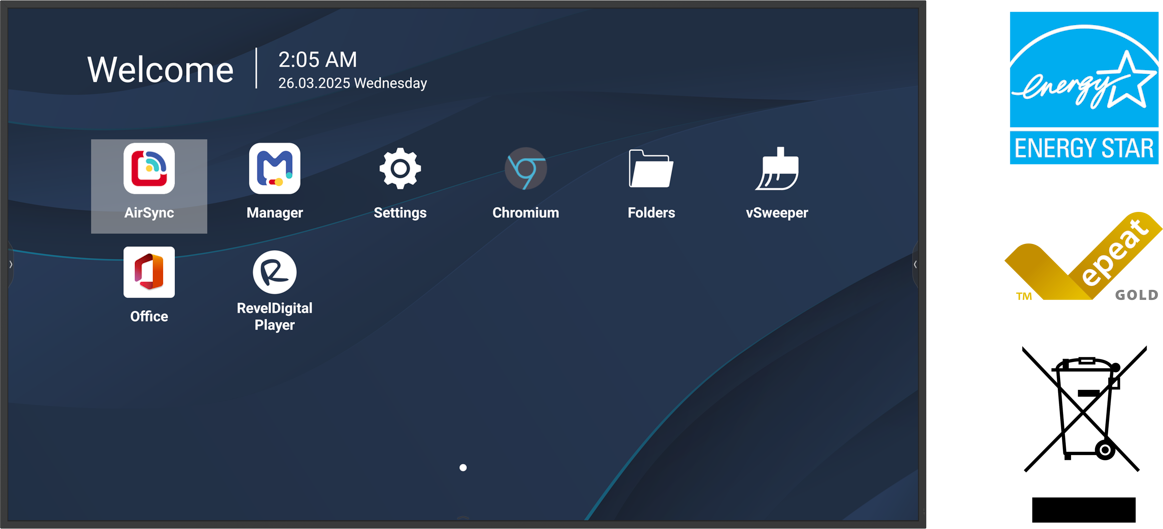Select the home screen page indicator dot
Viewport: 1163px width, 529px height.
click(463, 467)
